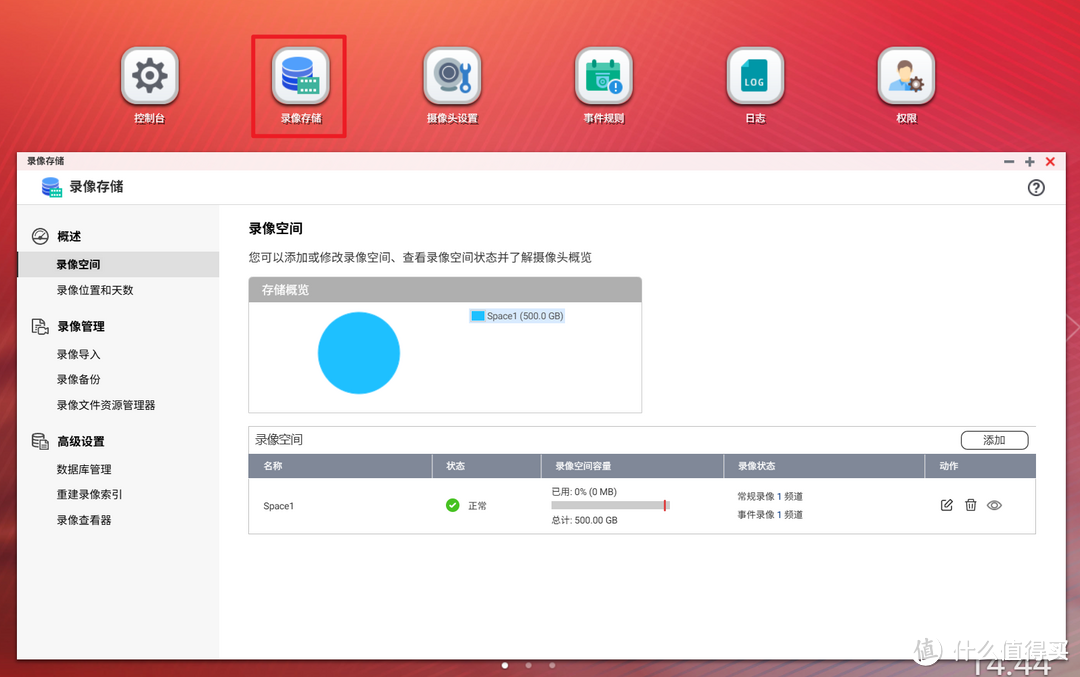Screen dimensions: 1080x677
Task: Click the 添加 button to add space
Action: click(x=994, y=440)
